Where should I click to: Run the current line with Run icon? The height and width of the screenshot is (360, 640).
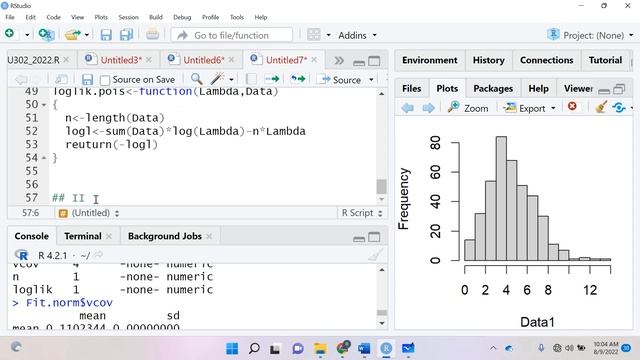click(x=272, y=79)
